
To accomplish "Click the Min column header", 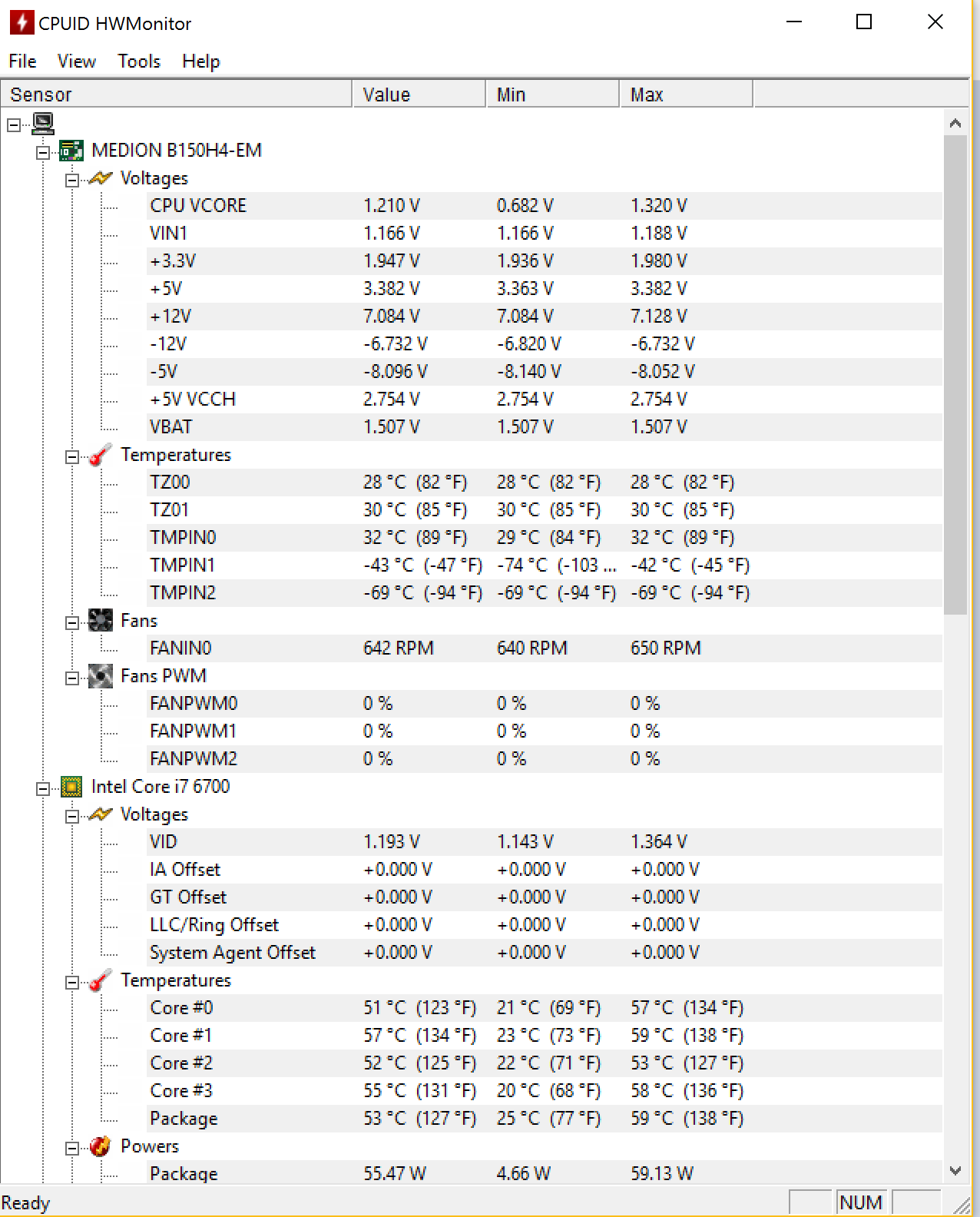I will [553, 95].
